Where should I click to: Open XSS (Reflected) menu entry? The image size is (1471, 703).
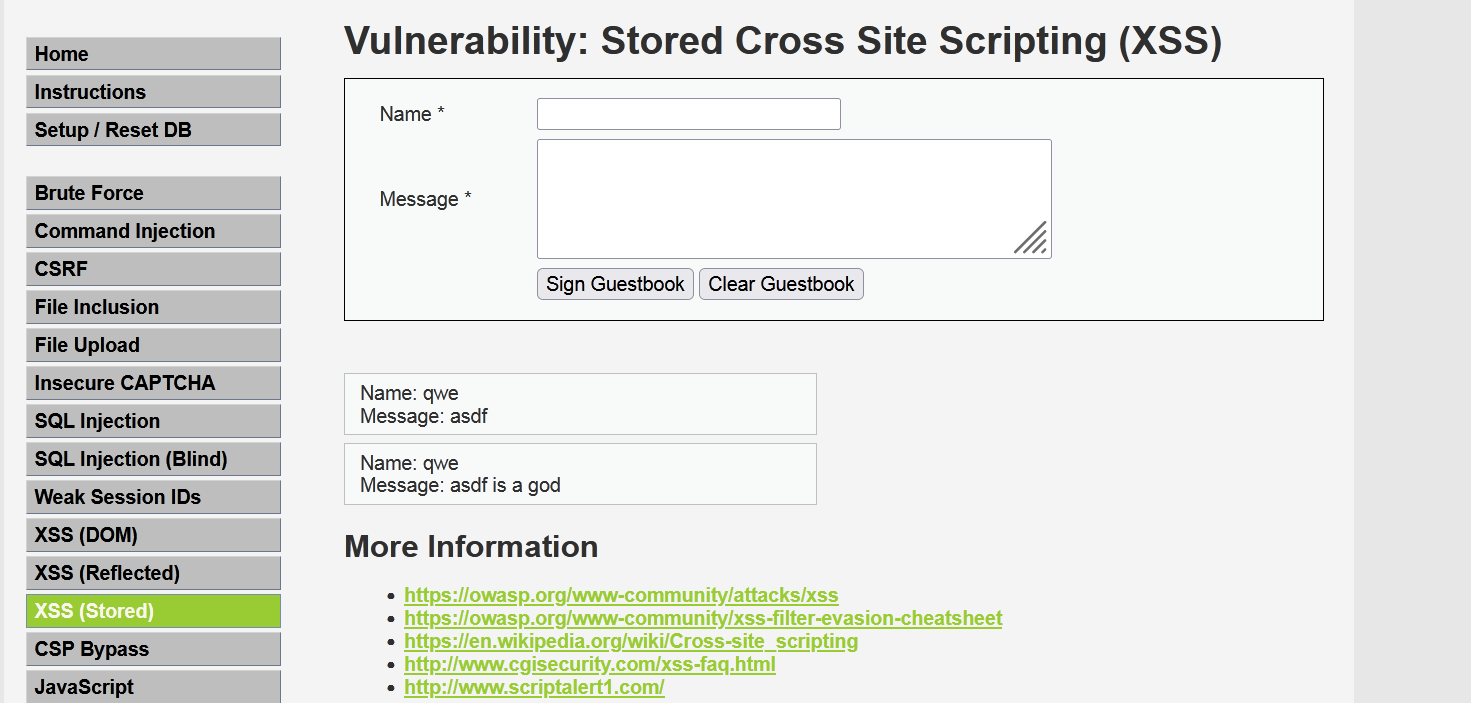pos(153,573)
